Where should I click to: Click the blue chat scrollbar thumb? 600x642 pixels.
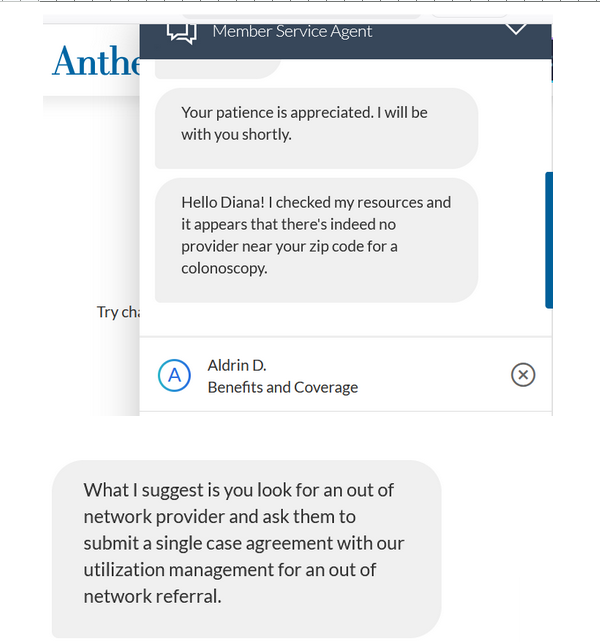[548, 240]
